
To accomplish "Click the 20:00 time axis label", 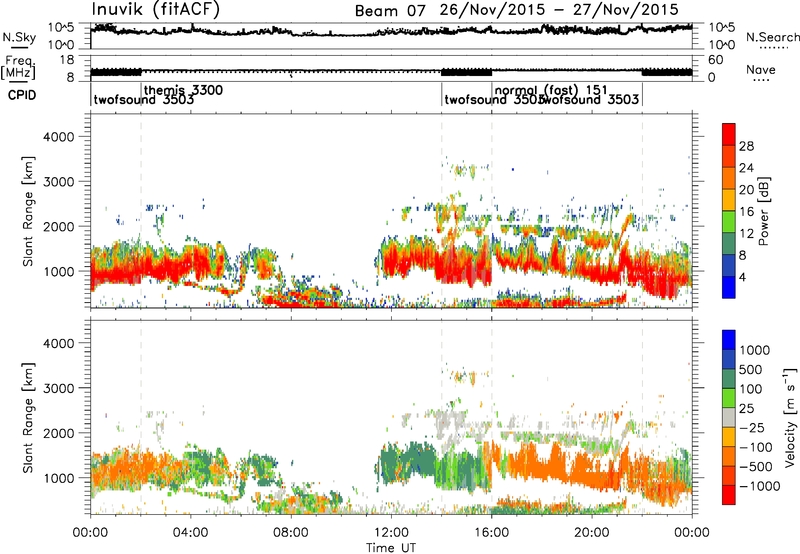I will [591, 533].
